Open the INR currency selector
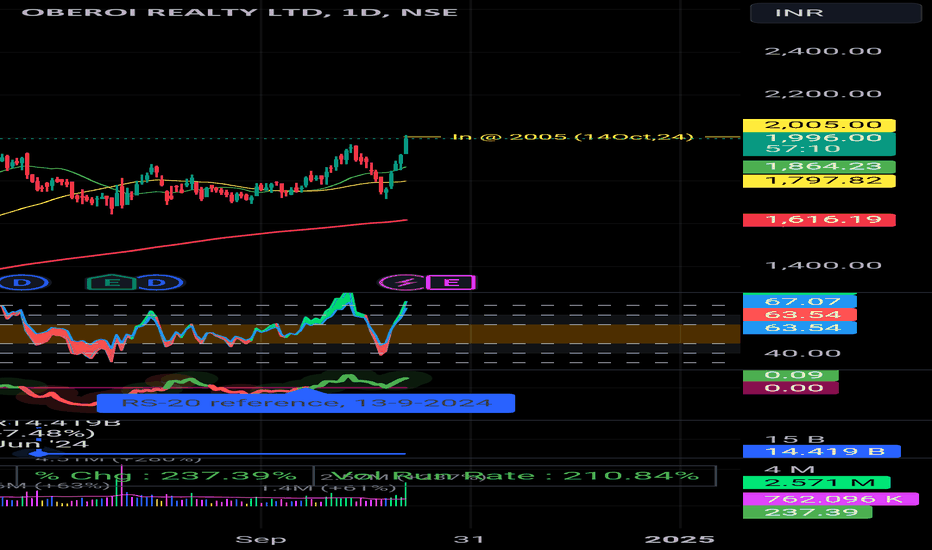 (x=836, y=12)
